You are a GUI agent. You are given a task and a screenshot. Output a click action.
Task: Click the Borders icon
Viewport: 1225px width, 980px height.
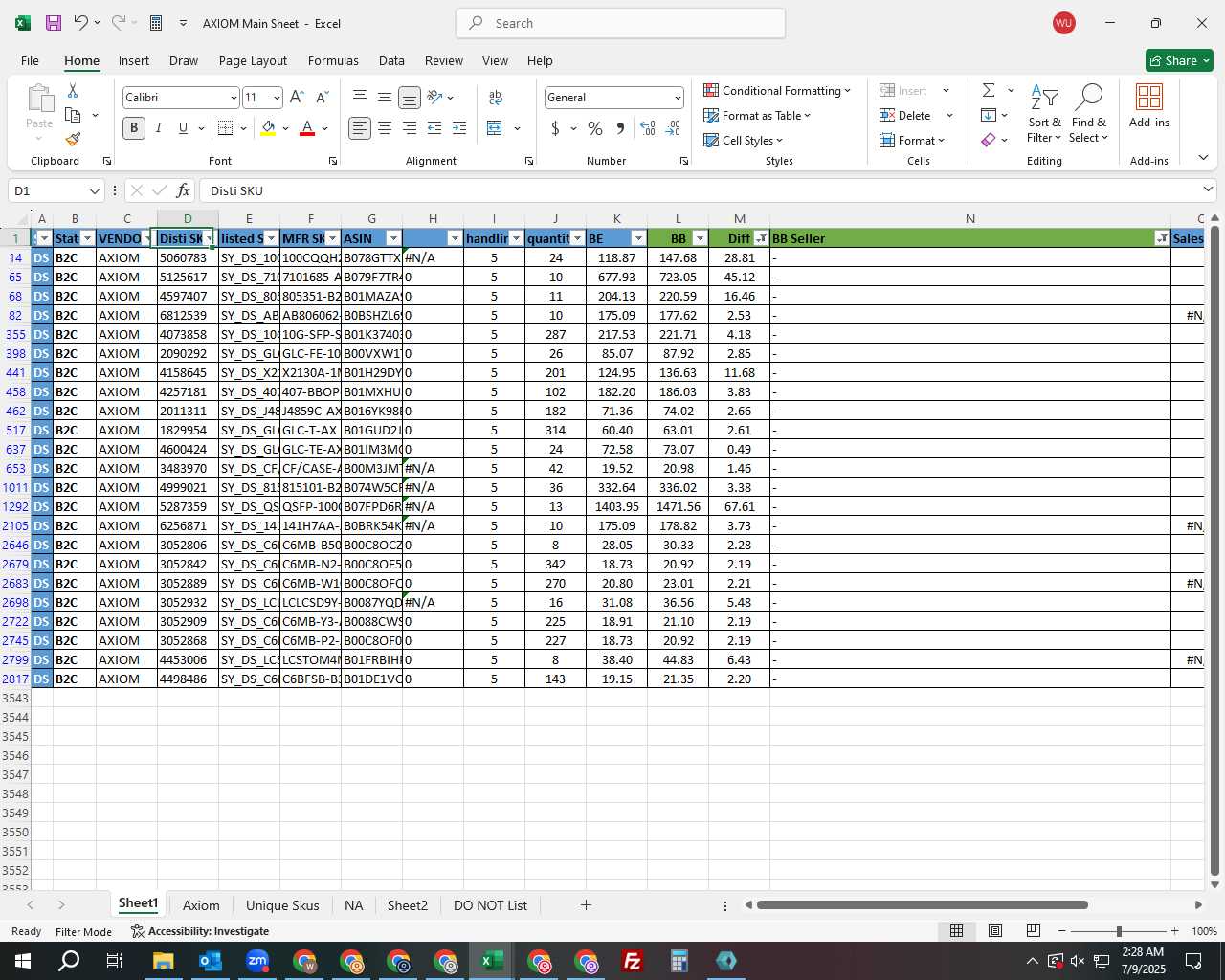[x=225, y=128]
